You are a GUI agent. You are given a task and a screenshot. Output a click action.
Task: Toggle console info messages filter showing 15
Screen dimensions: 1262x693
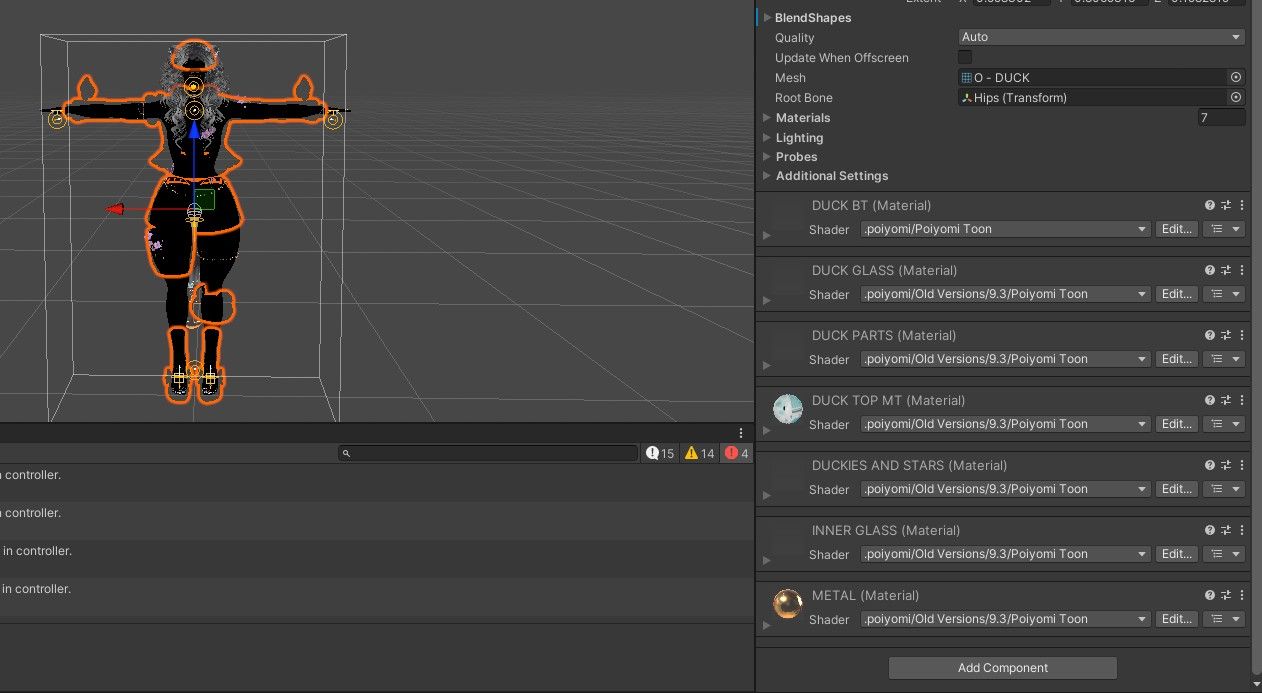tap(660, 453)
